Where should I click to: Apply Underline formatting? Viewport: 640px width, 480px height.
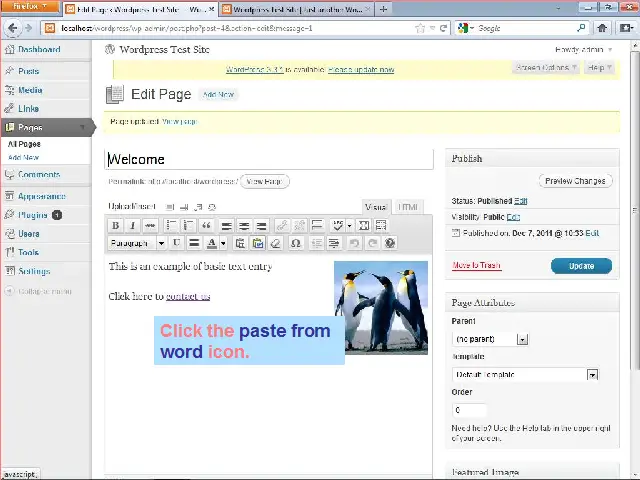click(x=176, y=243)
